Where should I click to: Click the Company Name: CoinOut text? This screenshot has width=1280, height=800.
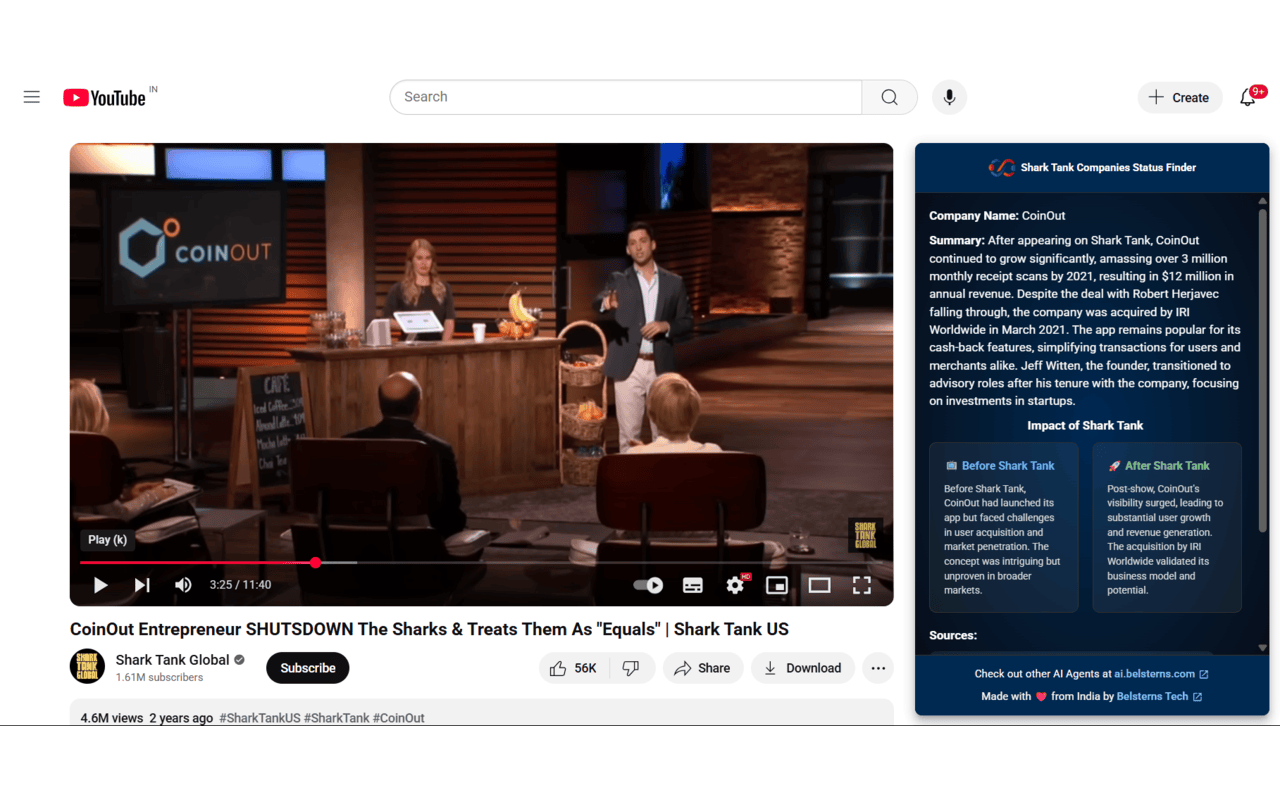click(997, 216)
